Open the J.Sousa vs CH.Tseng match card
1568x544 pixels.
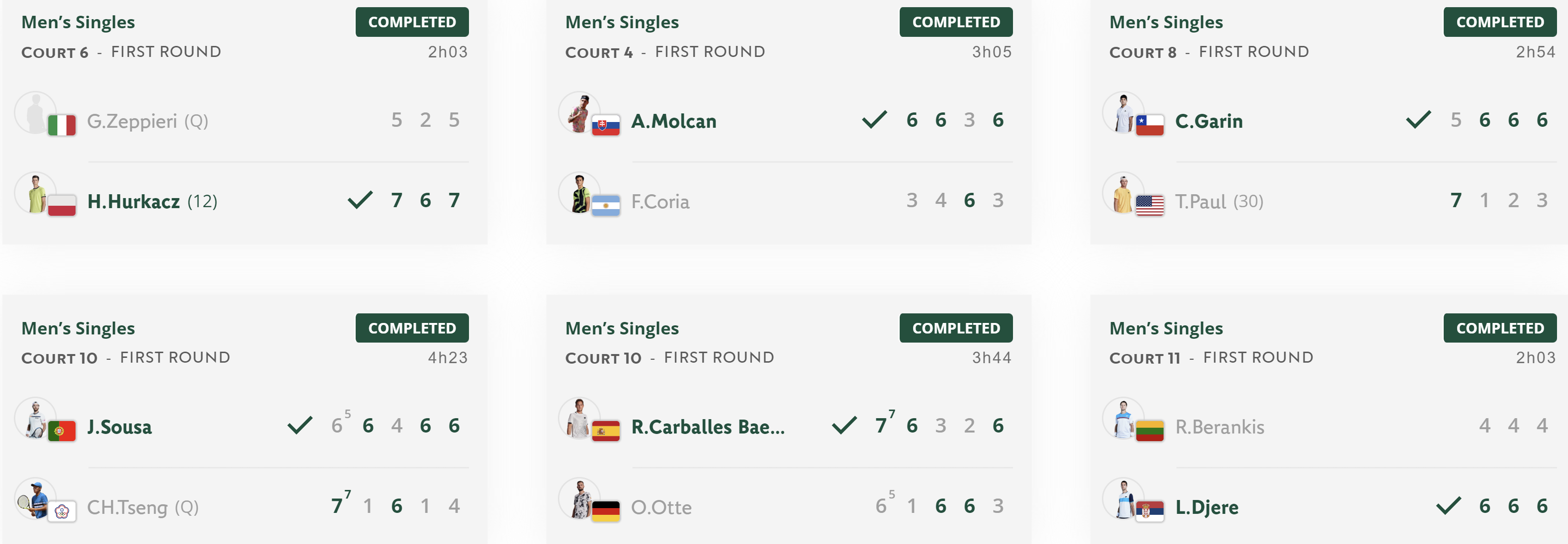tap(245, 419)
